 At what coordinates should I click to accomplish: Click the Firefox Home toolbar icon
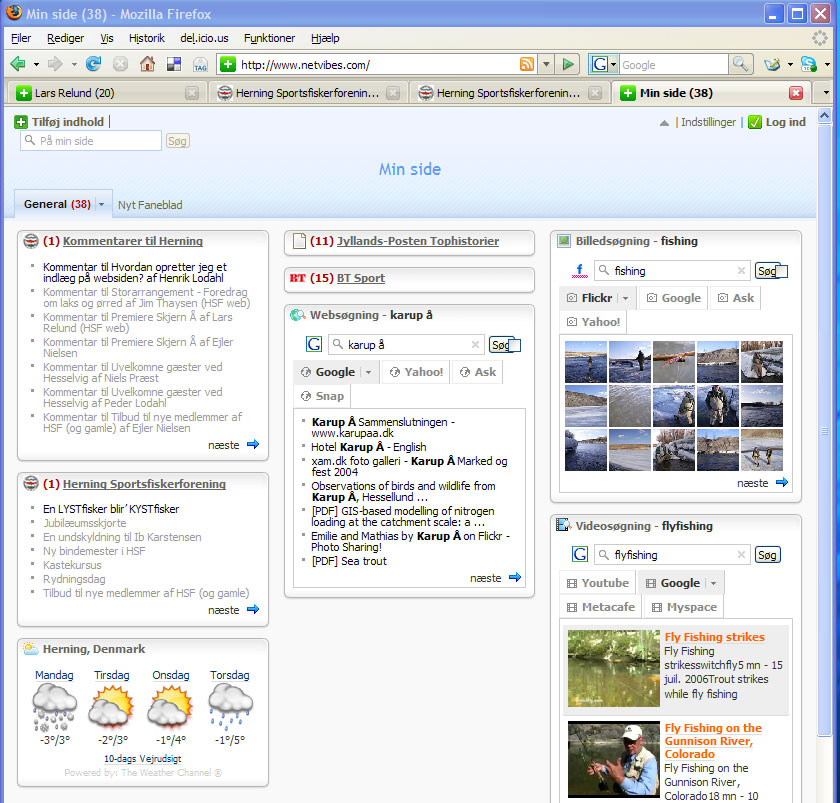pyautogui.click(x=147, y=64)
